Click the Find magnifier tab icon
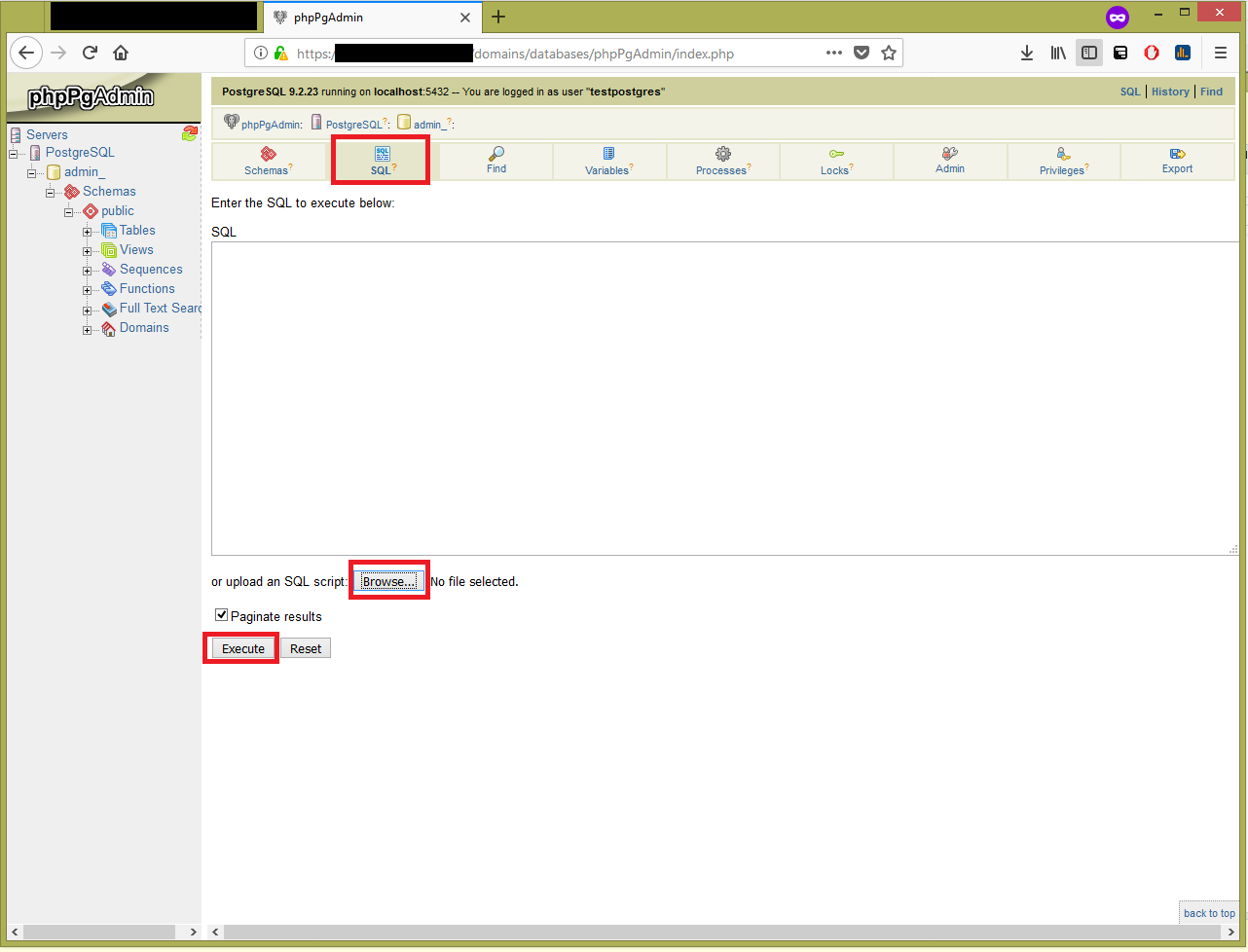1248x952 pixels. pos(496,154)
